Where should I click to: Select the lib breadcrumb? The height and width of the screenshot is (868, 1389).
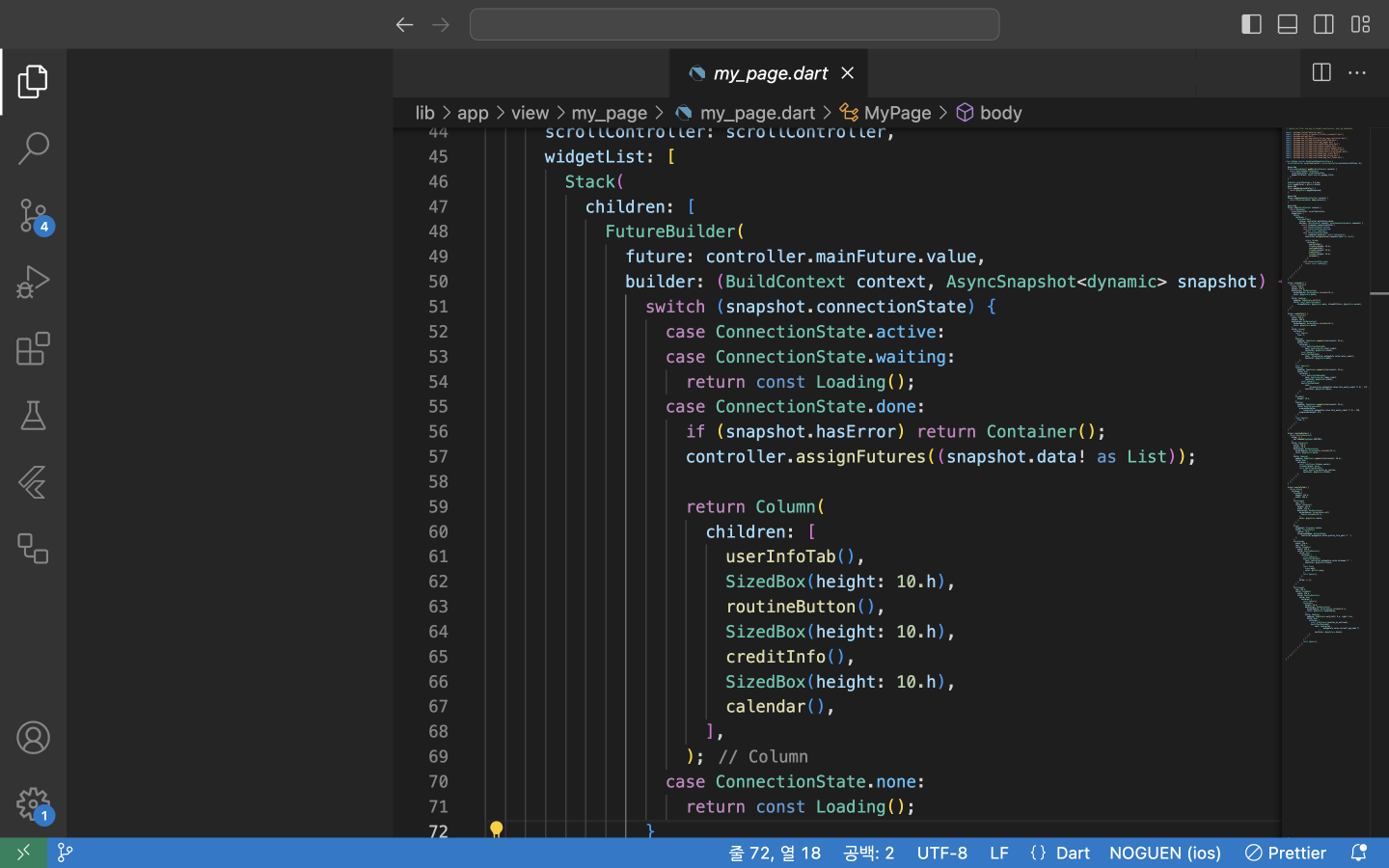click(424, 113)
